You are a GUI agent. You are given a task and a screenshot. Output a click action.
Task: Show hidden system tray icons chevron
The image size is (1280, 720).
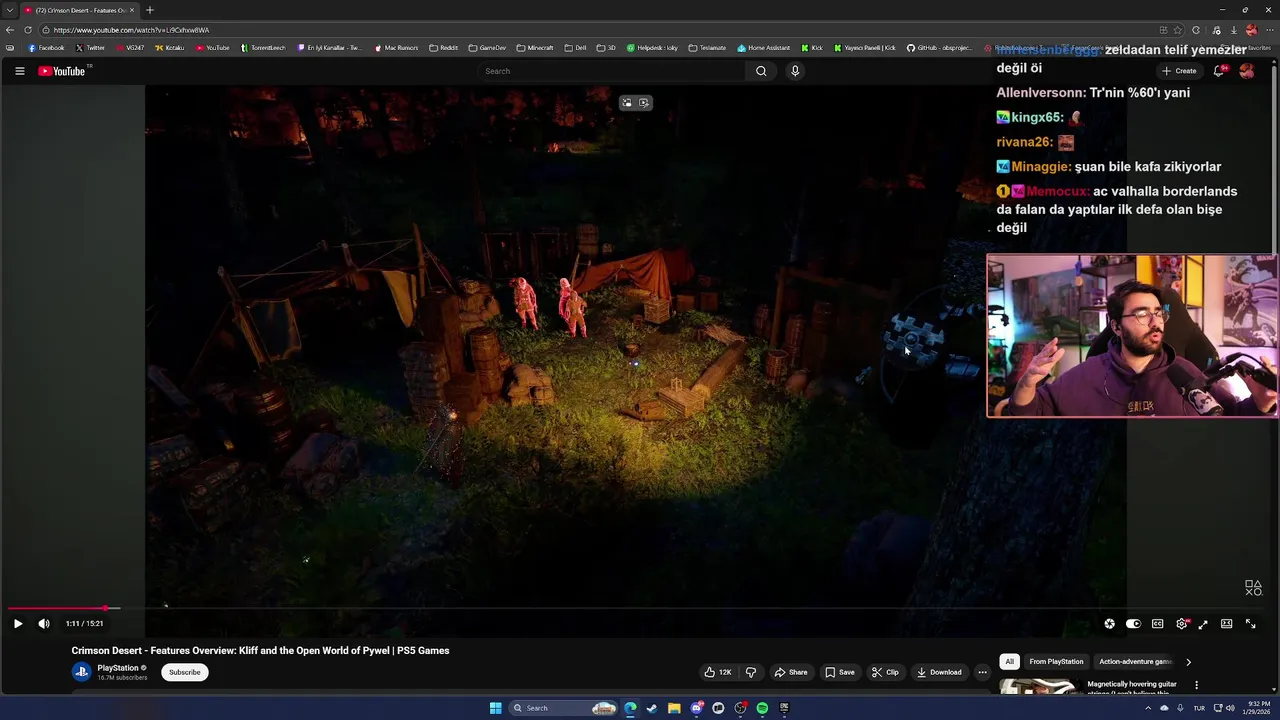pyautogui.click(x=1148, y=708)
